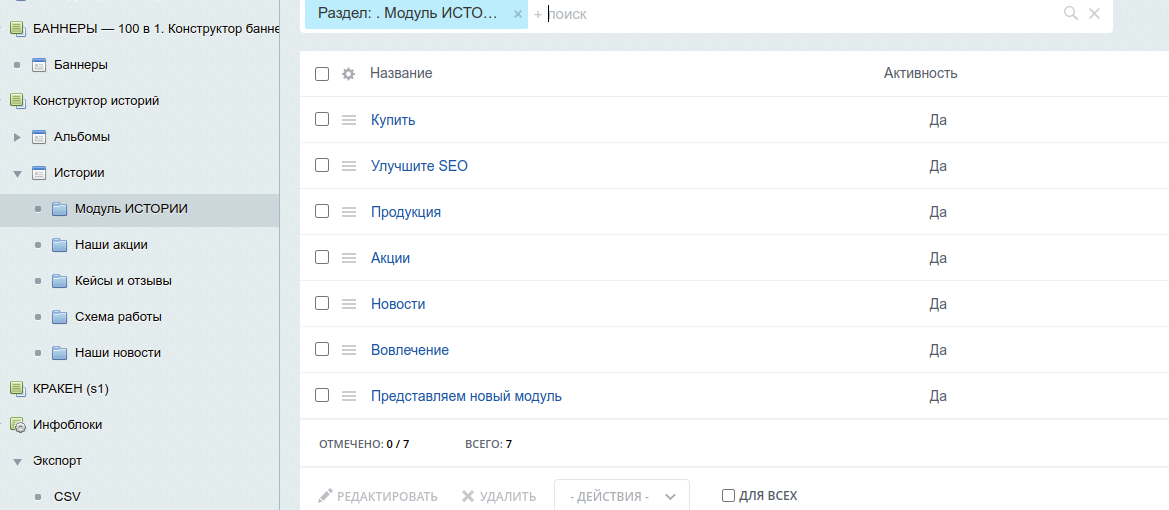Check the Продукция row checkbox
This screenshot has width=1169, height=510.
tap(322, 211)
